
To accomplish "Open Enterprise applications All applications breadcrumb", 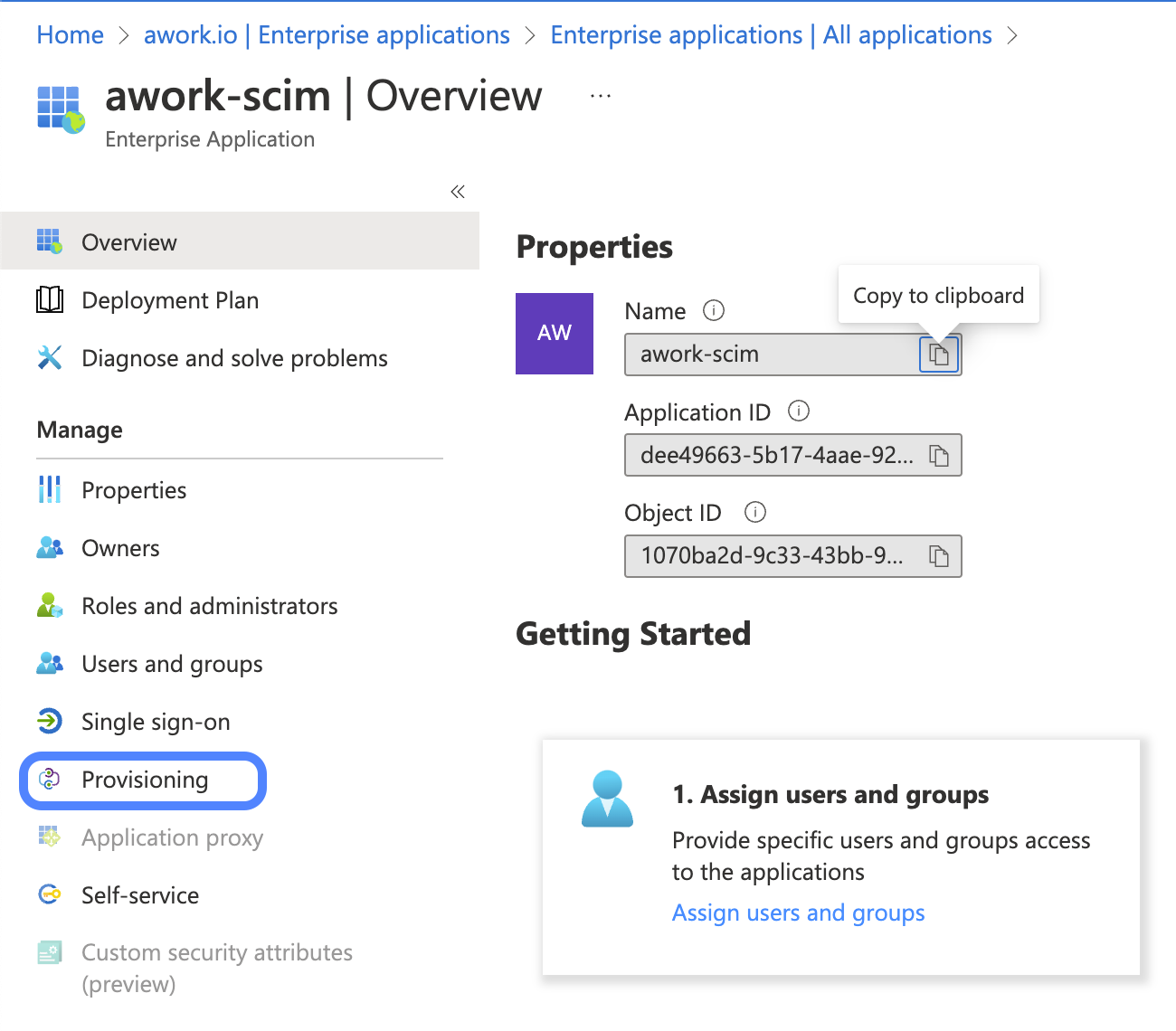I will pyautogui.click(x=771, y=34).
